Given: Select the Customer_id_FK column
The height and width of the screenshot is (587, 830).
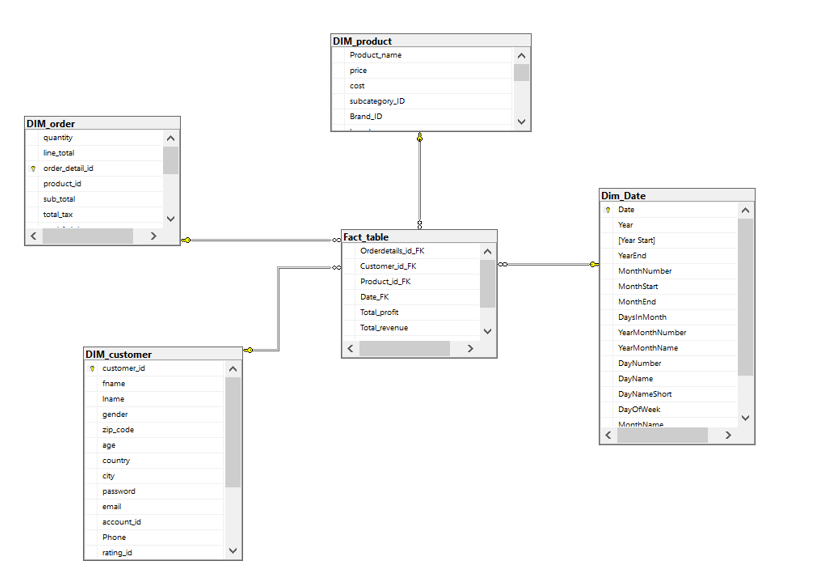Looking at the screenshot, I should [411, 266].
